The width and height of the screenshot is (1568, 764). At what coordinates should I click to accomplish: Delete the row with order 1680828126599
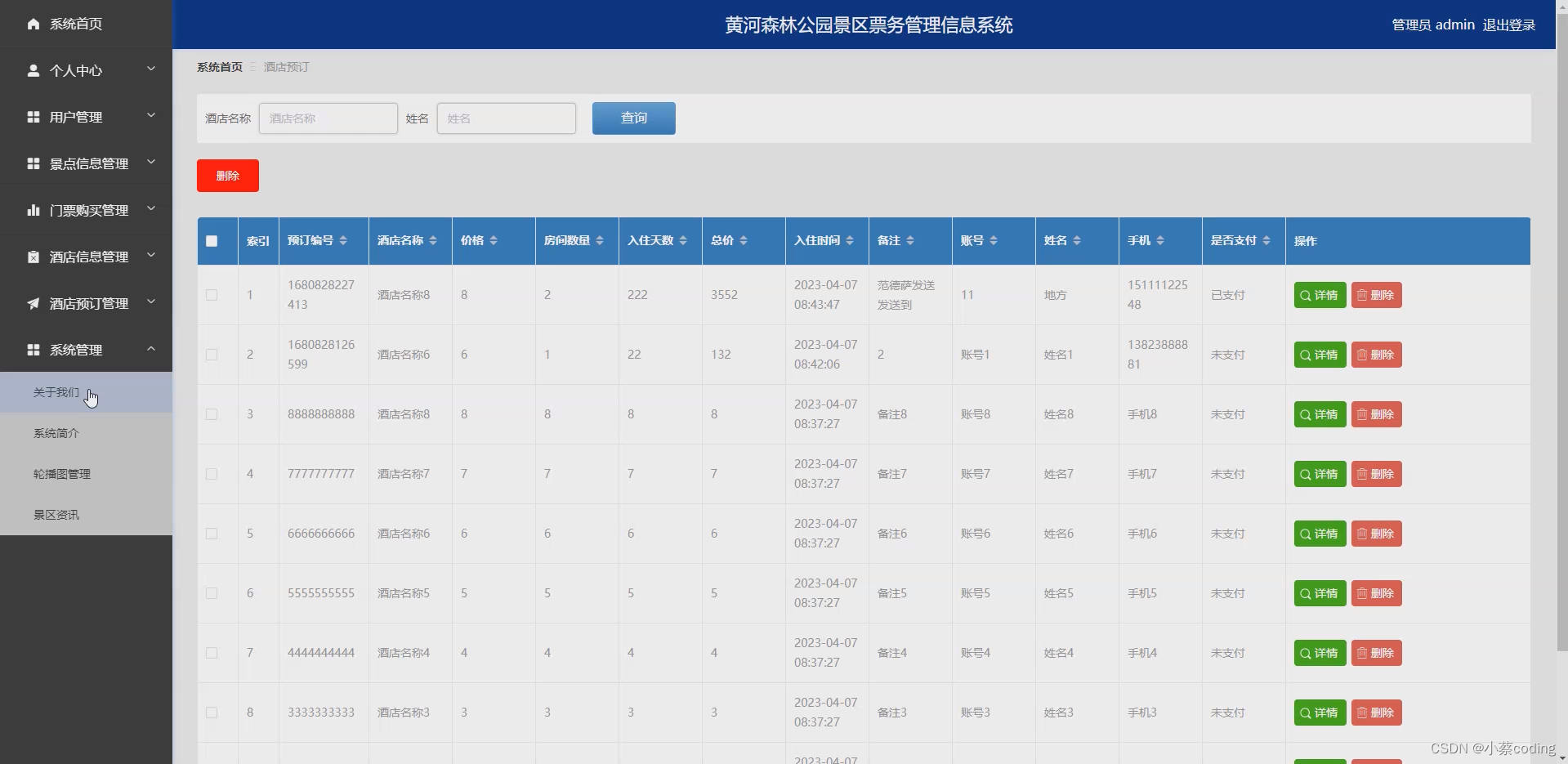coord(1377,355)
